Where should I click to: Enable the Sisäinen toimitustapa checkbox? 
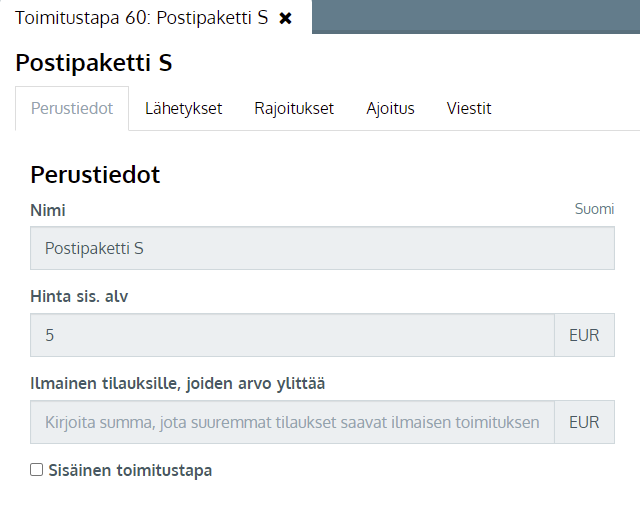[x=36, y=470]
